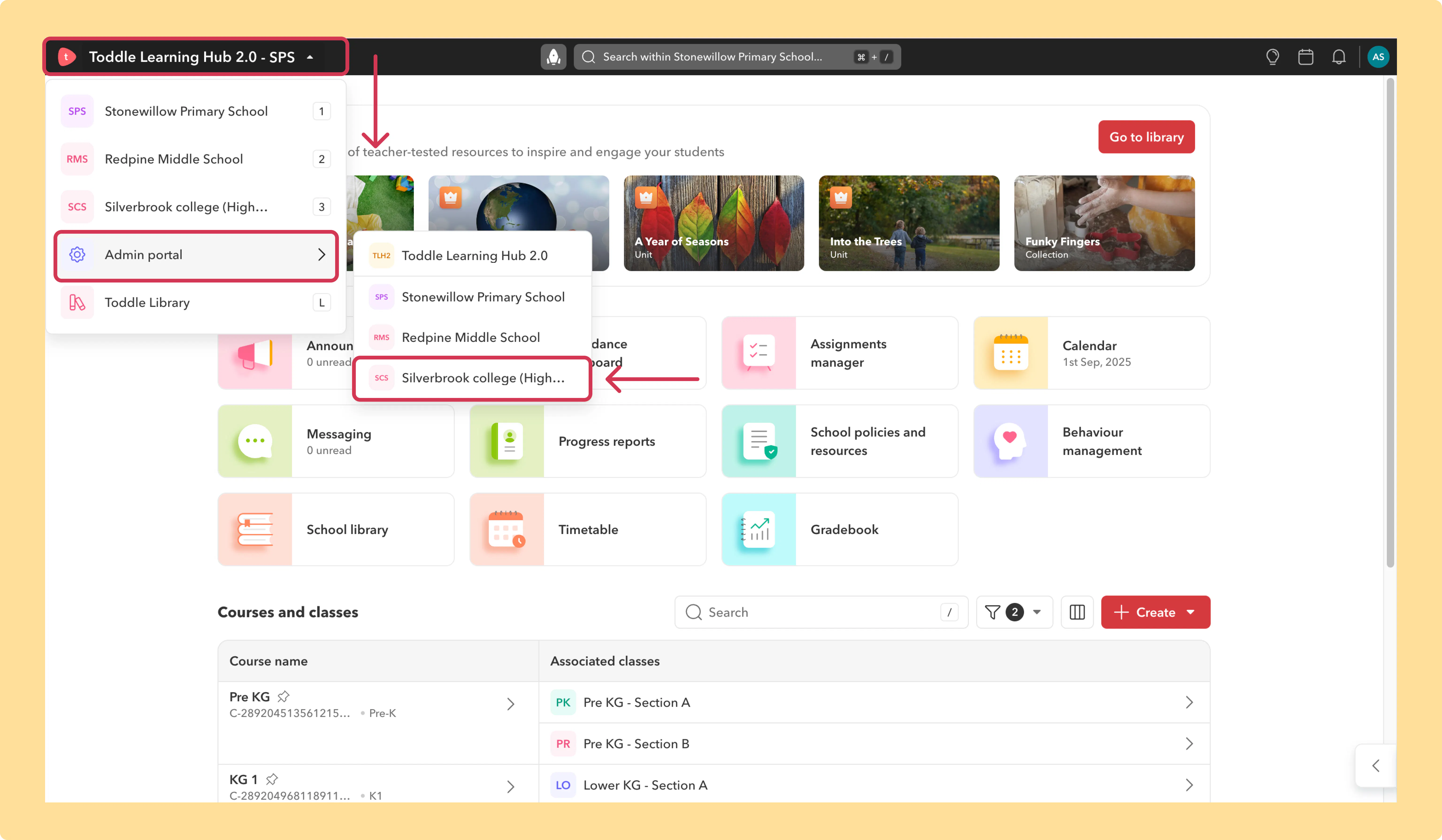Open the Create dropdown
1442x840 pixels.
click(x=1155, y=612)
